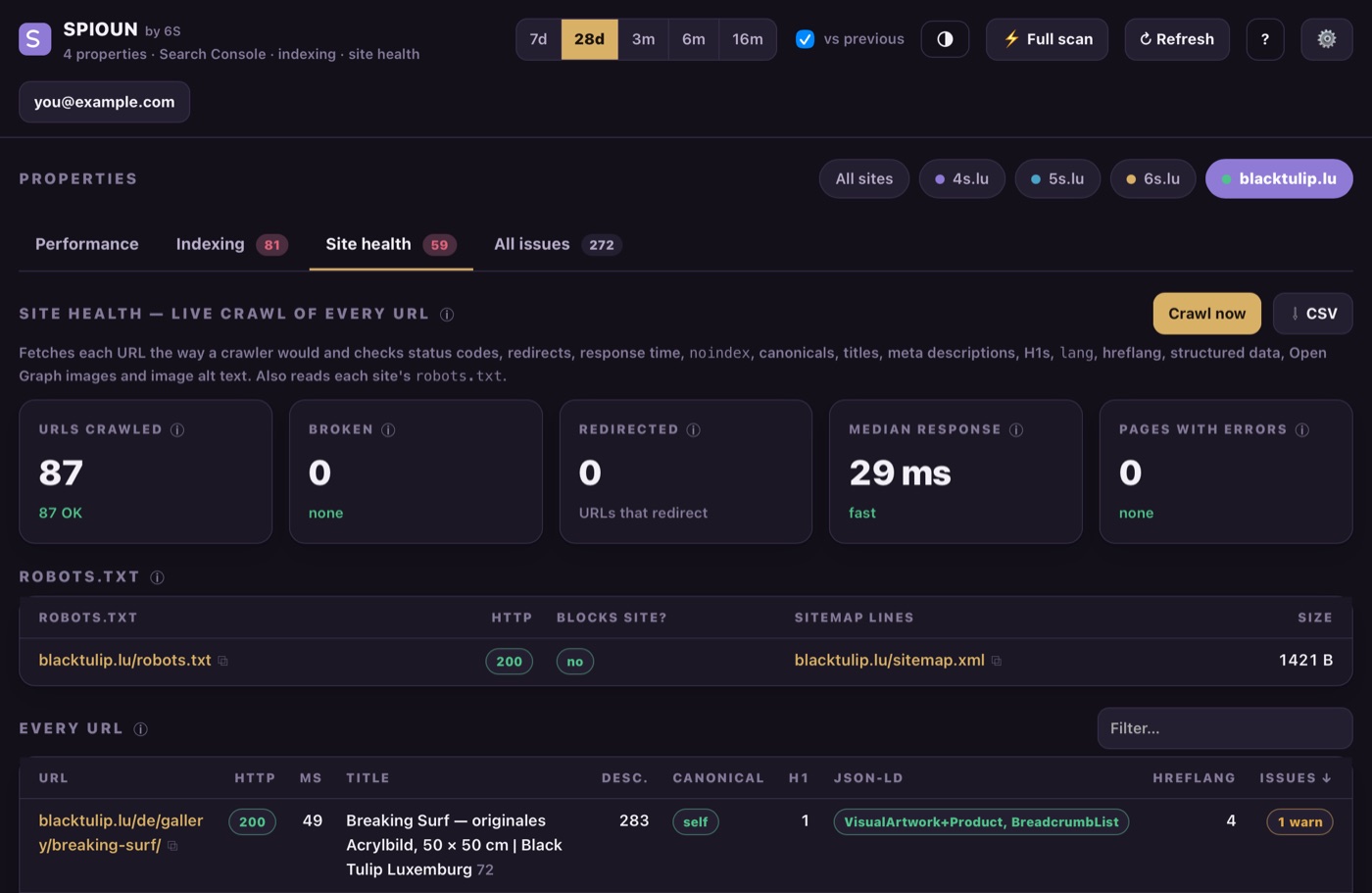Open settings with the gear icon
This screenshot has height=893, width=1372.
click(1327, 39)
